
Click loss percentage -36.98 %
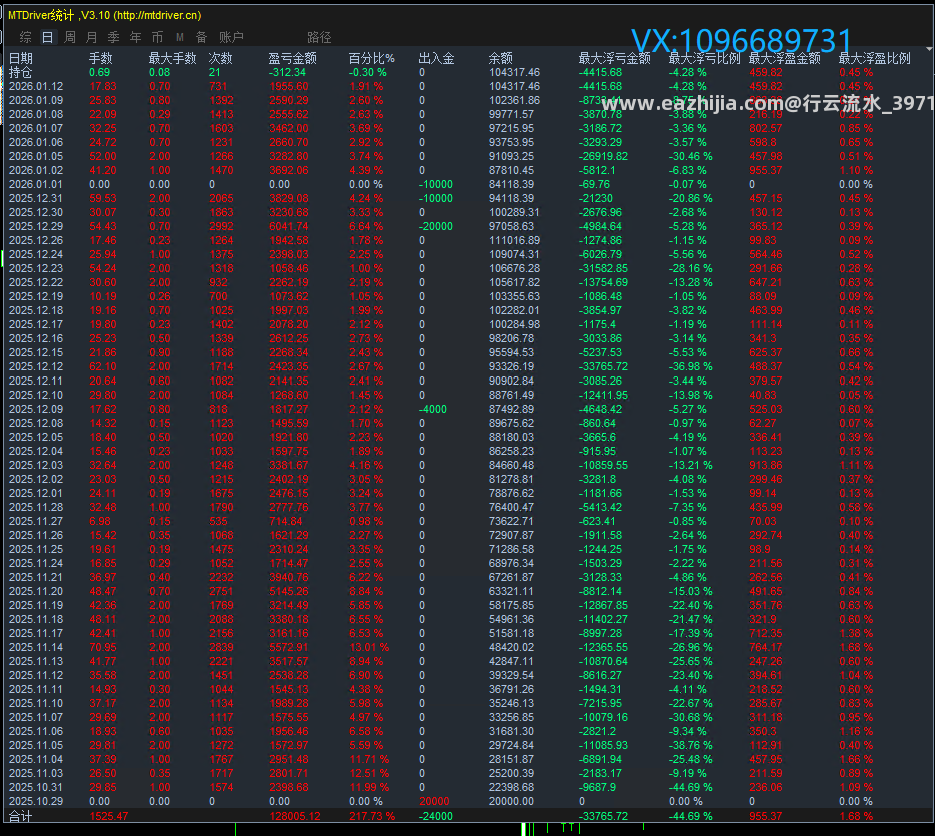pos(690,366)
